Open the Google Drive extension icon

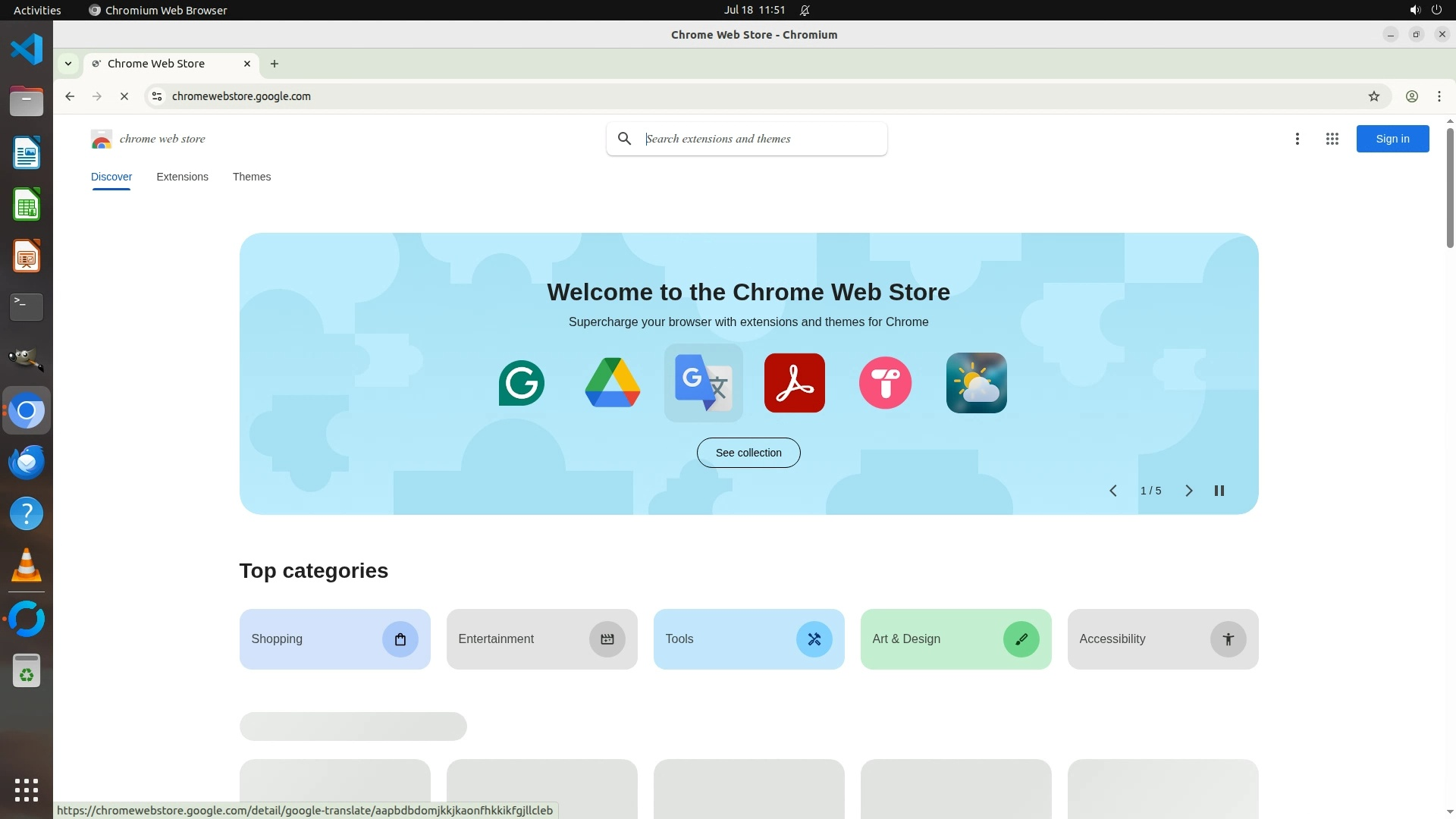point(612,383)
